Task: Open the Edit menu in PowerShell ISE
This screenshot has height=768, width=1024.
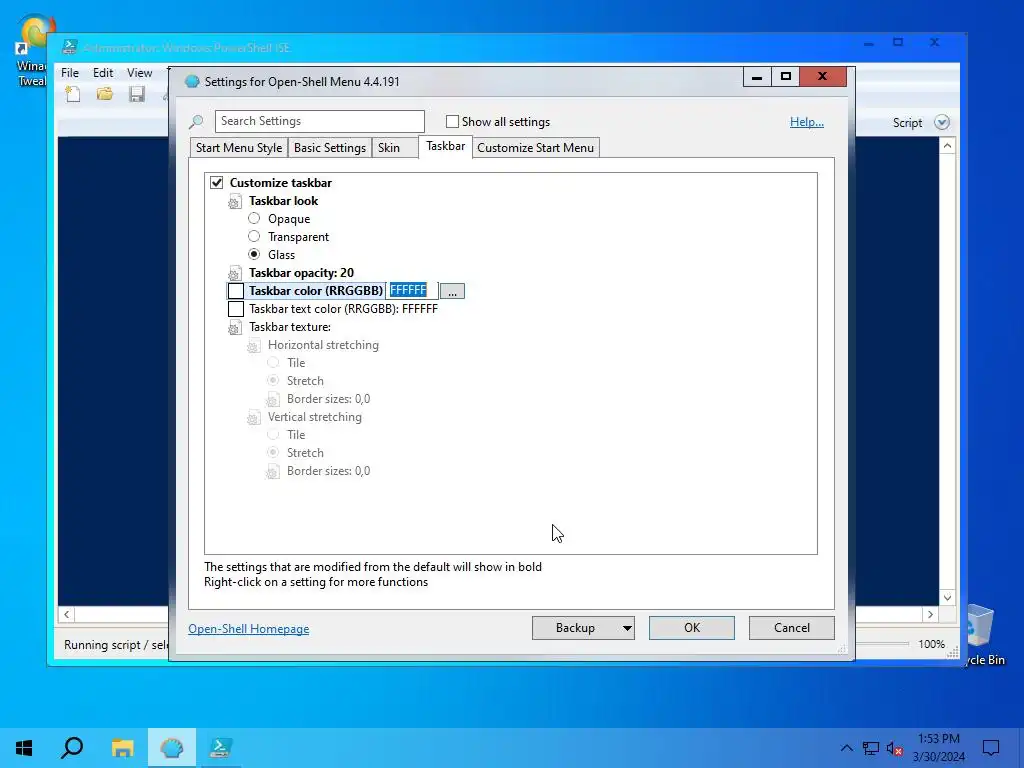Action: click(103, 73)
